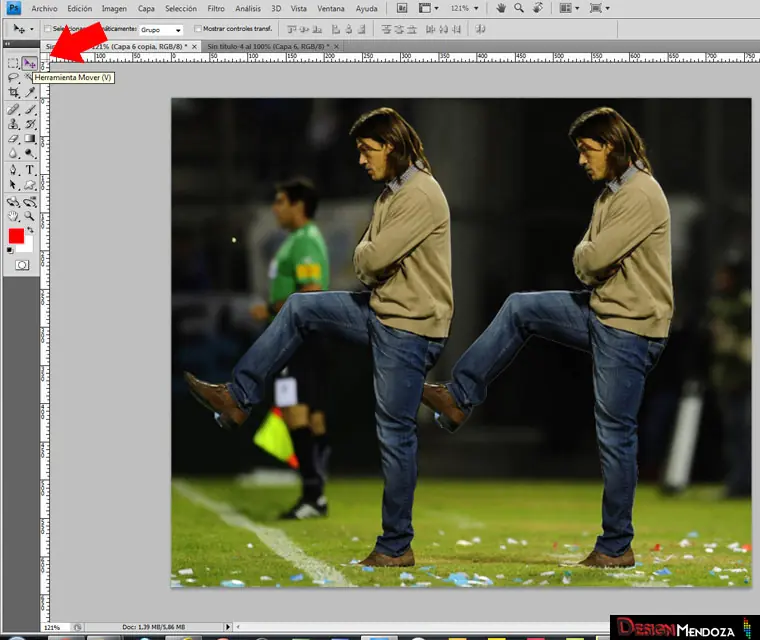Image resolution: width=760 pixels, height=640 pixels.
Task: Click the Zoom magnifier in application bar
Action: click(x=519, y=8)
